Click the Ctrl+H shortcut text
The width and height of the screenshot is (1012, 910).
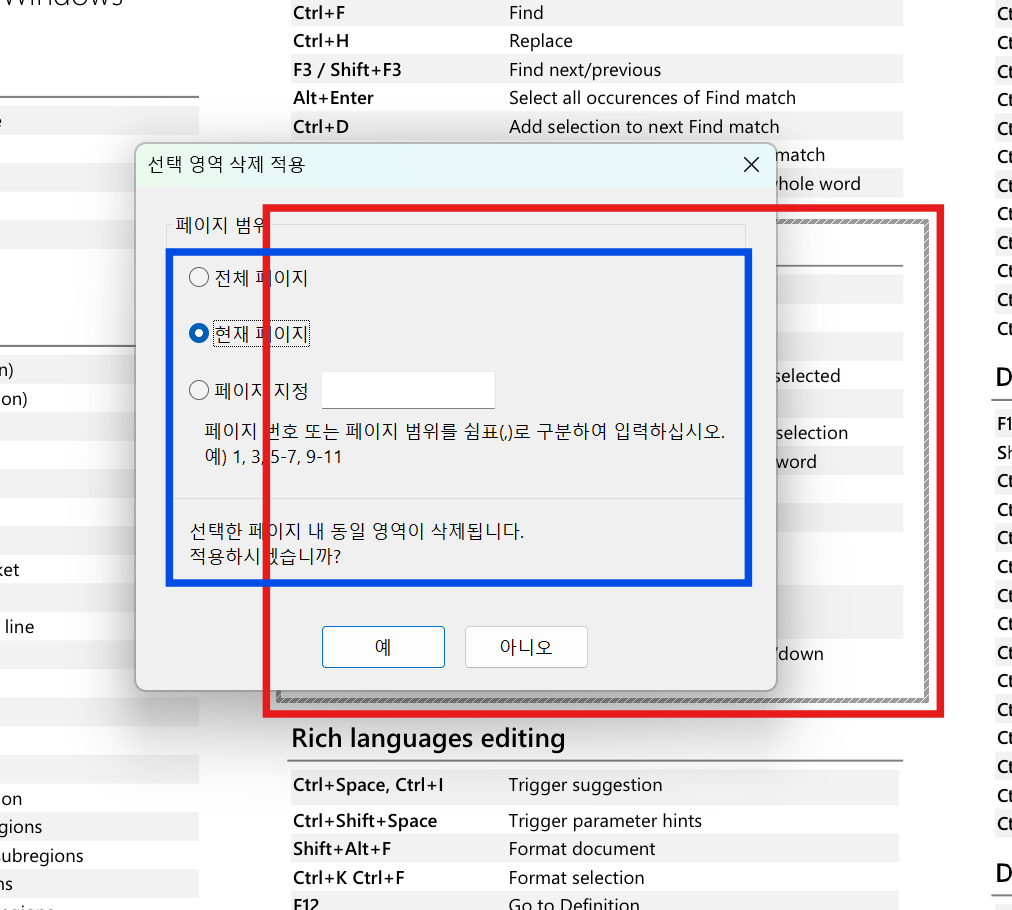[321, 41]
